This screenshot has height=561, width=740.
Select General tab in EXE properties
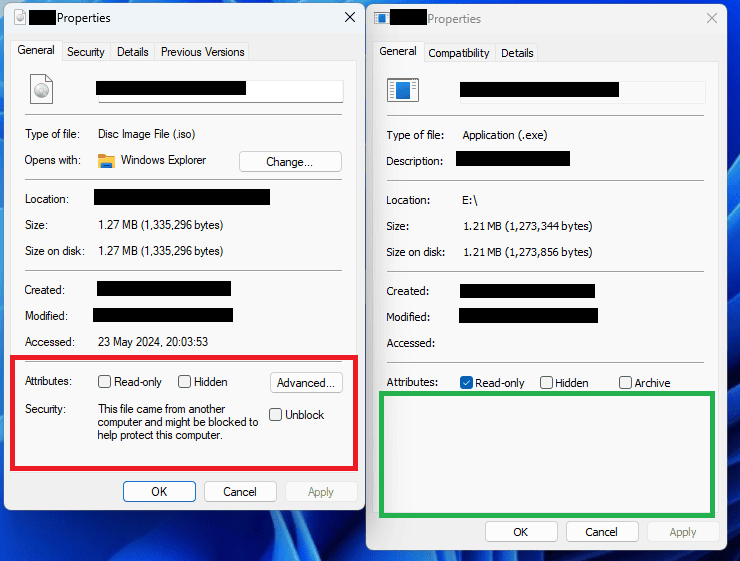398,51
